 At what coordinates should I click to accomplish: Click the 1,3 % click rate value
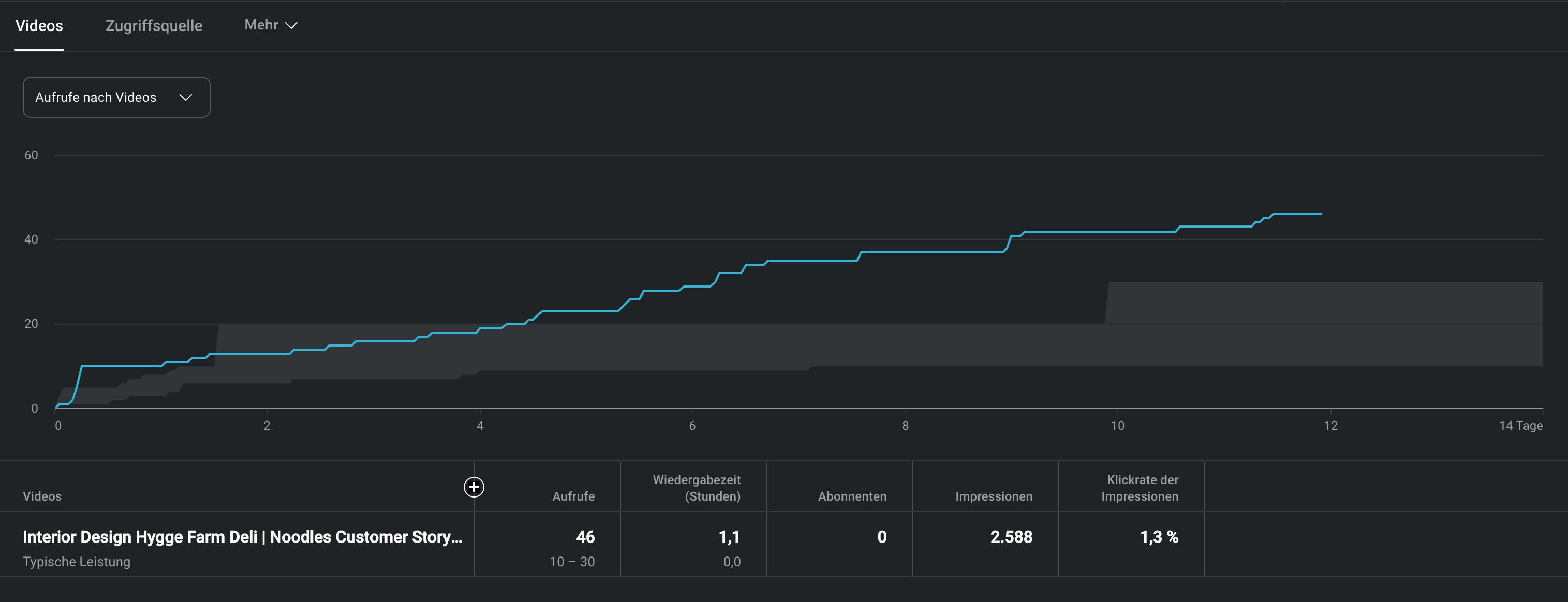1158,537
